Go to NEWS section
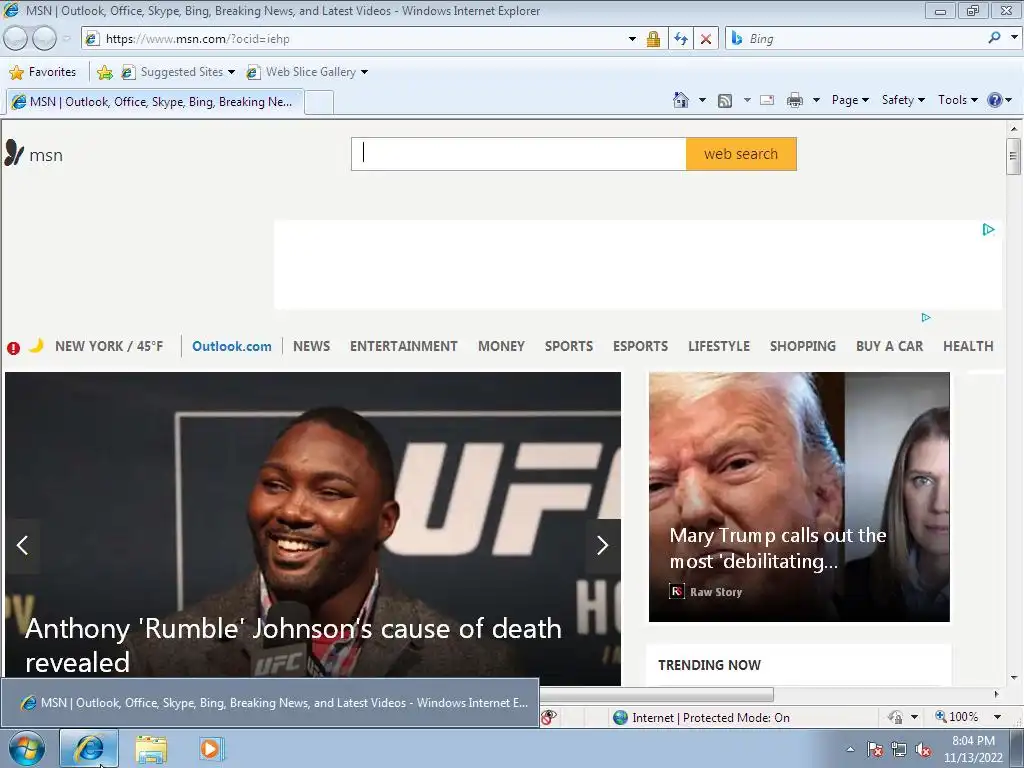This screenshot has width=1024, height=768. [312, 346]
